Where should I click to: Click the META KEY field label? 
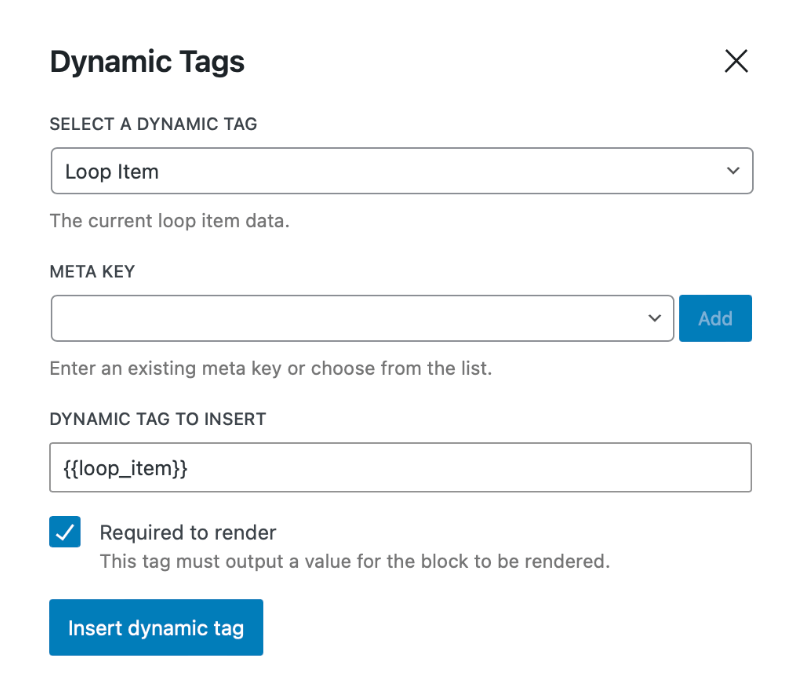[x=92, y=271]
